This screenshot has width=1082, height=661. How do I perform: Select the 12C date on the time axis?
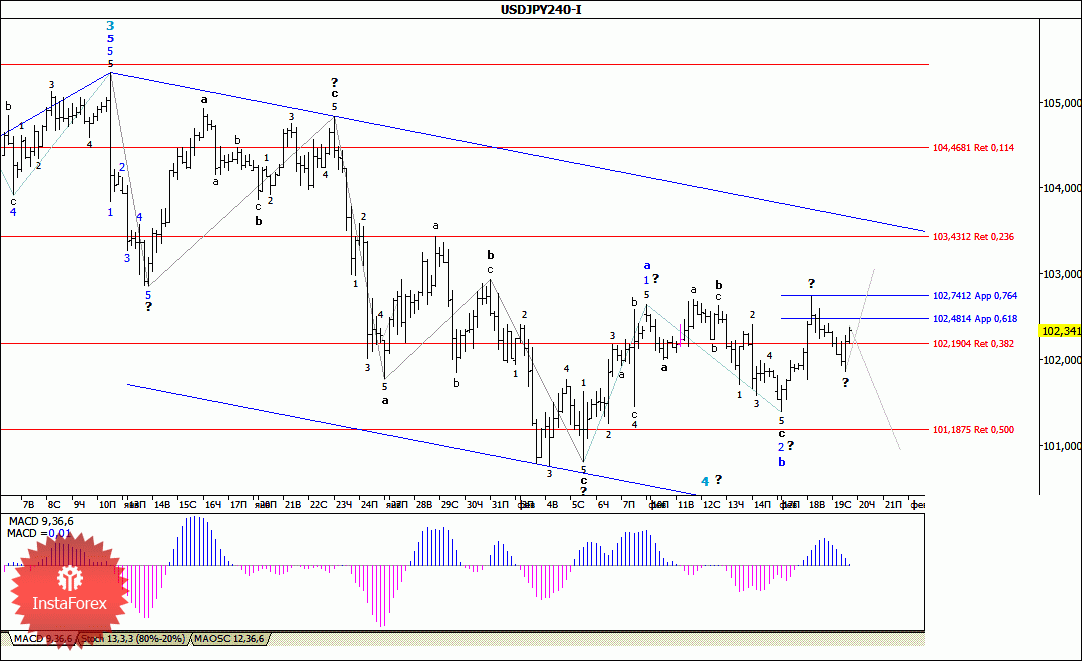coord(711,505)
